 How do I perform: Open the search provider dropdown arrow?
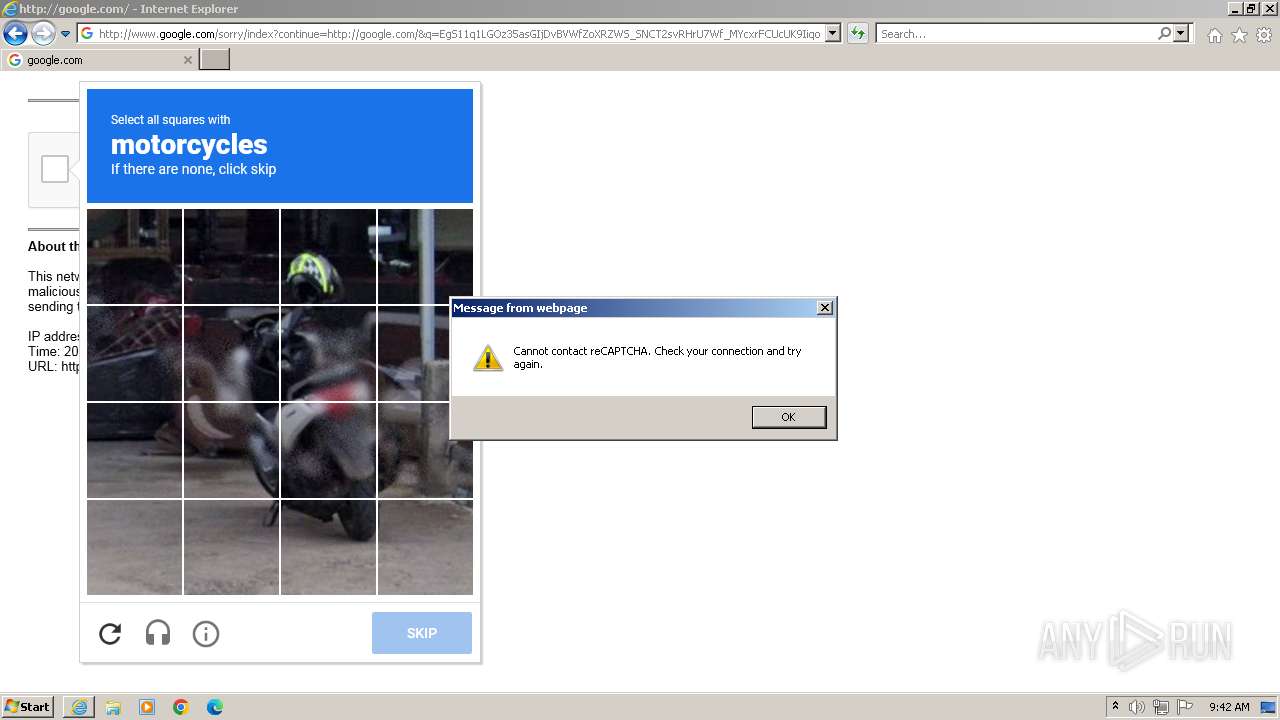pos(1181,34)
